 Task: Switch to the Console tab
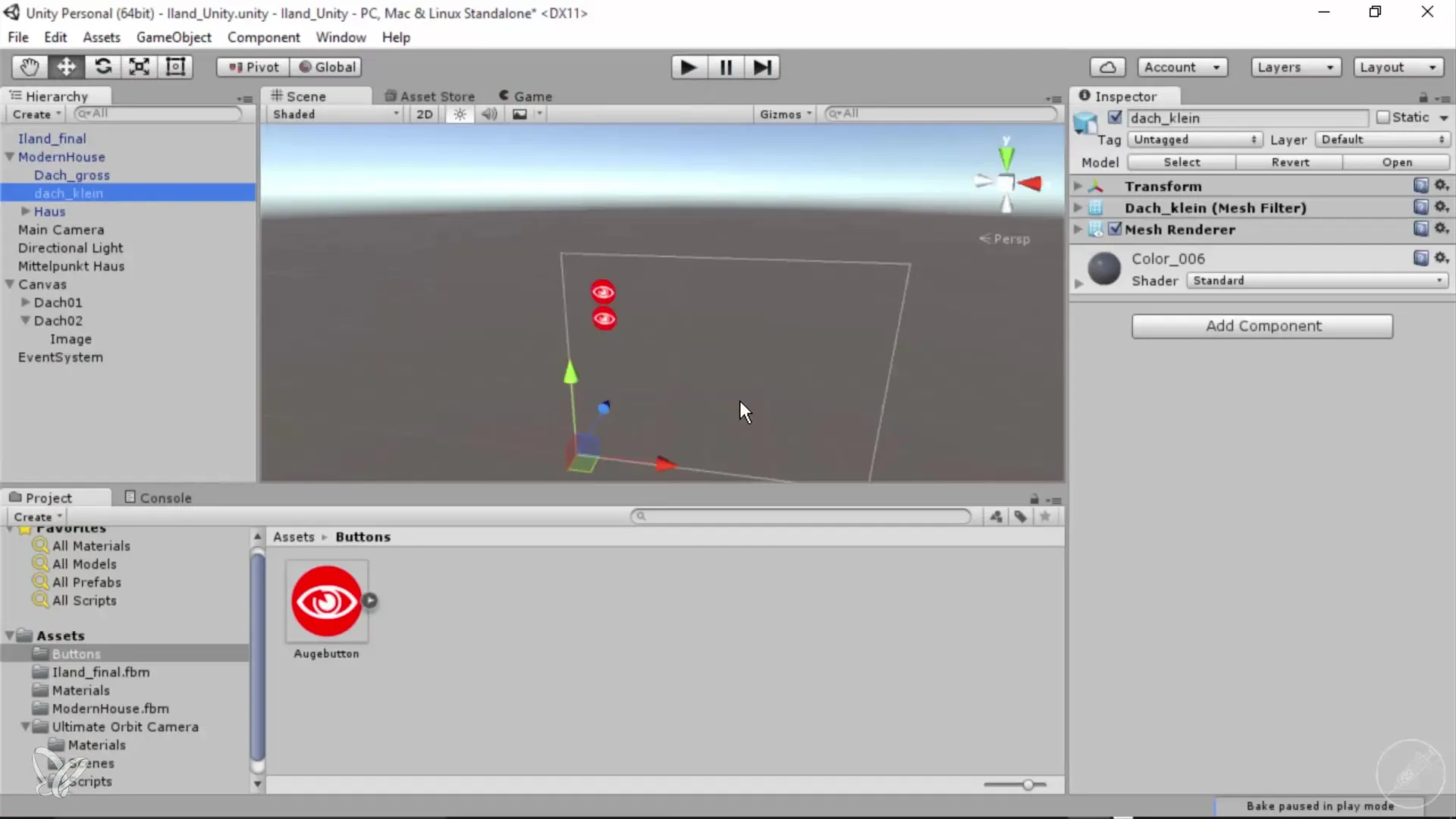(158, 497)
